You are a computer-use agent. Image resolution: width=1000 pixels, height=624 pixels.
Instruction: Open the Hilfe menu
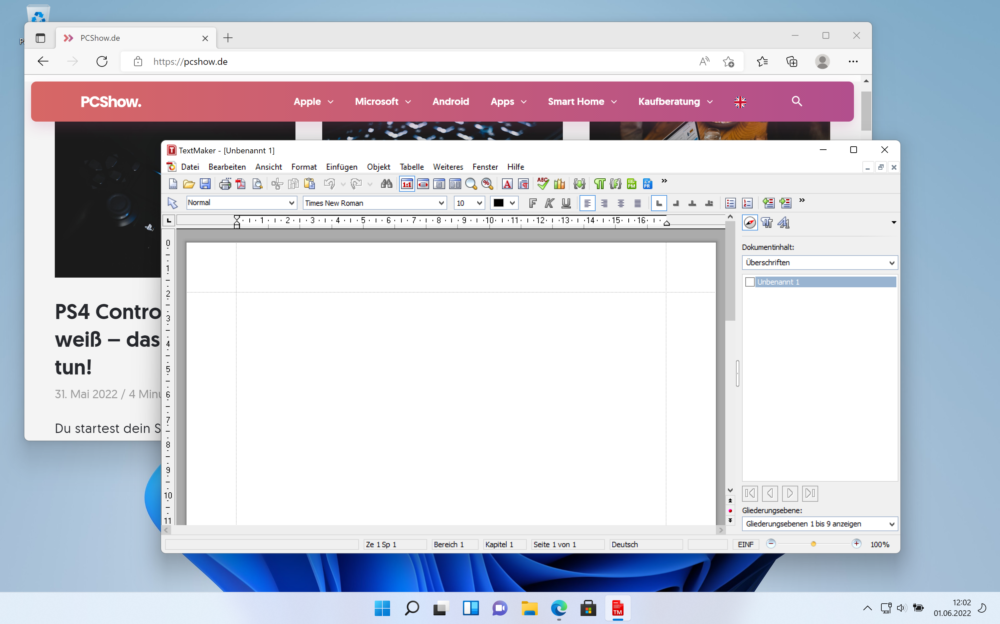(x=515, y=167)
